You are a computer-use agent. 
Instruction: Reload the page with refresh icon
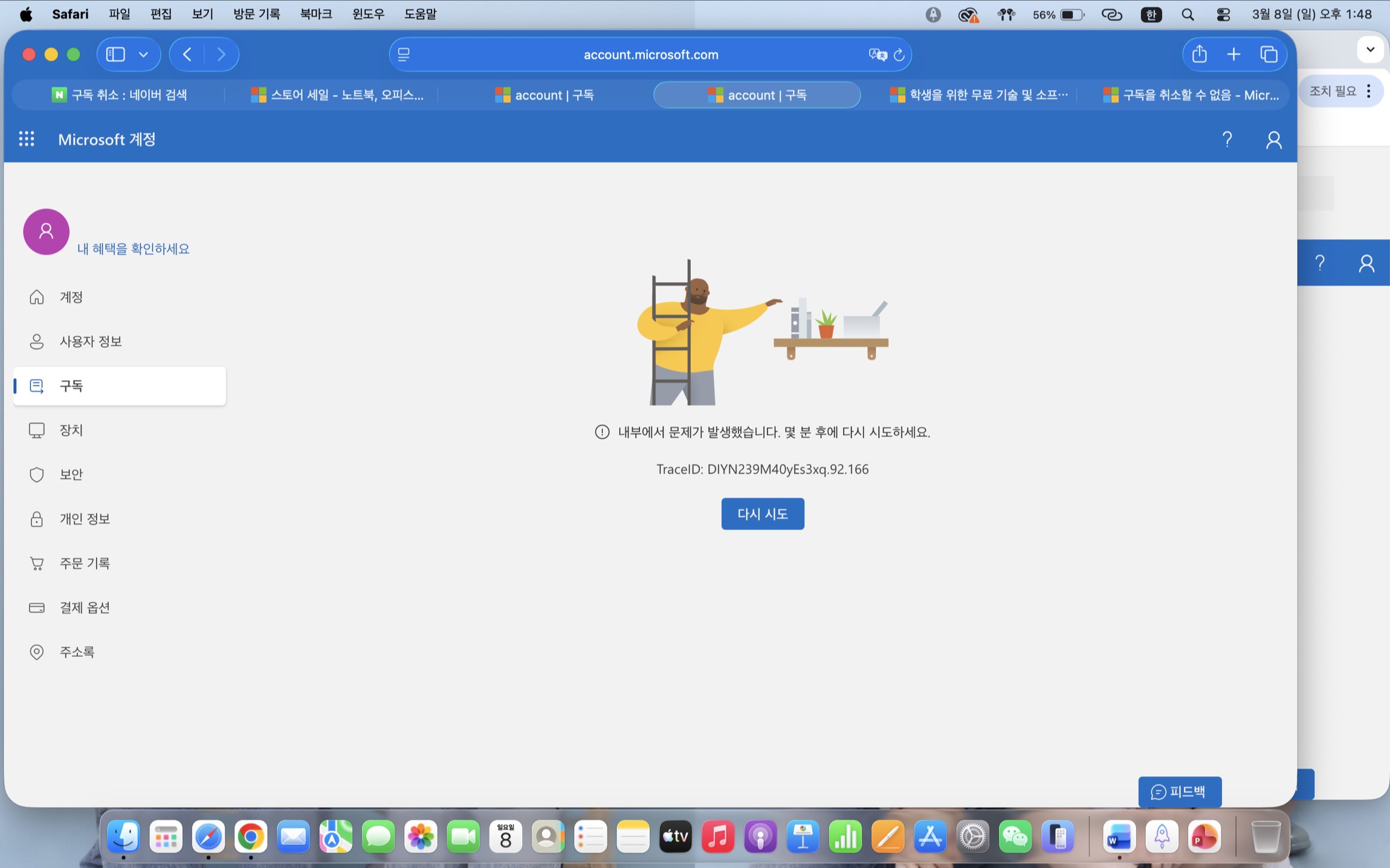click(x=899, y=54)
